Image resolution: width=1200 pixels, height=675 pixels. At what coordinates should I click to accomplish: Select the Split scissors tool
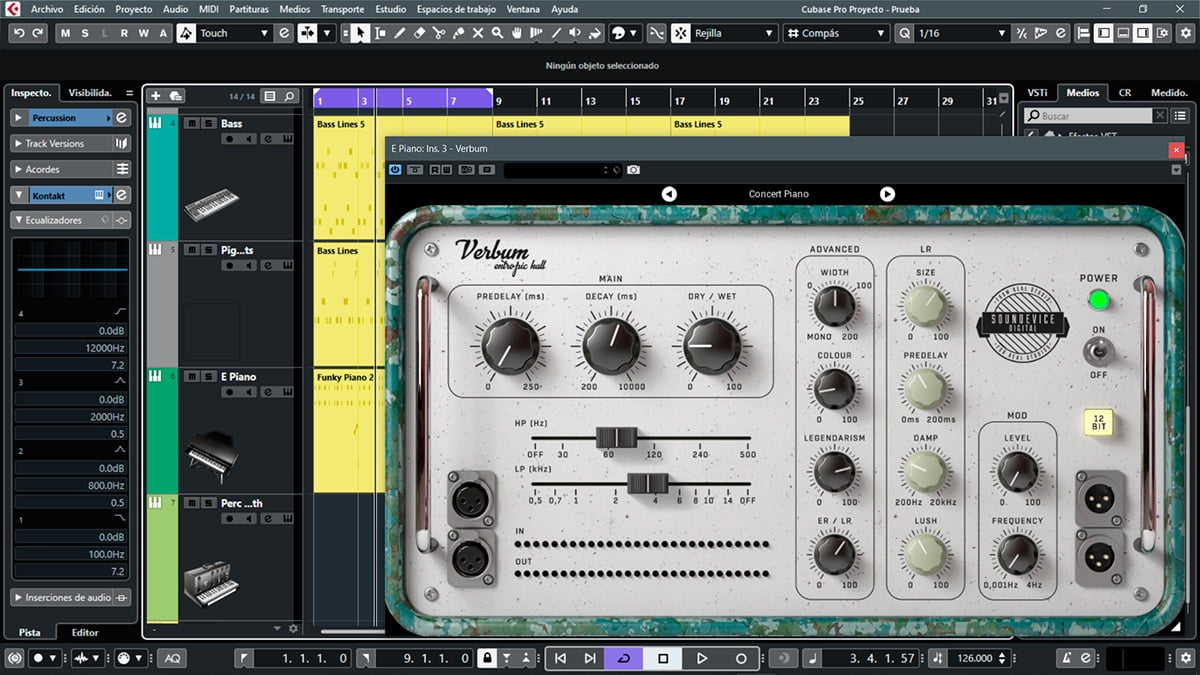pos(439,33)
